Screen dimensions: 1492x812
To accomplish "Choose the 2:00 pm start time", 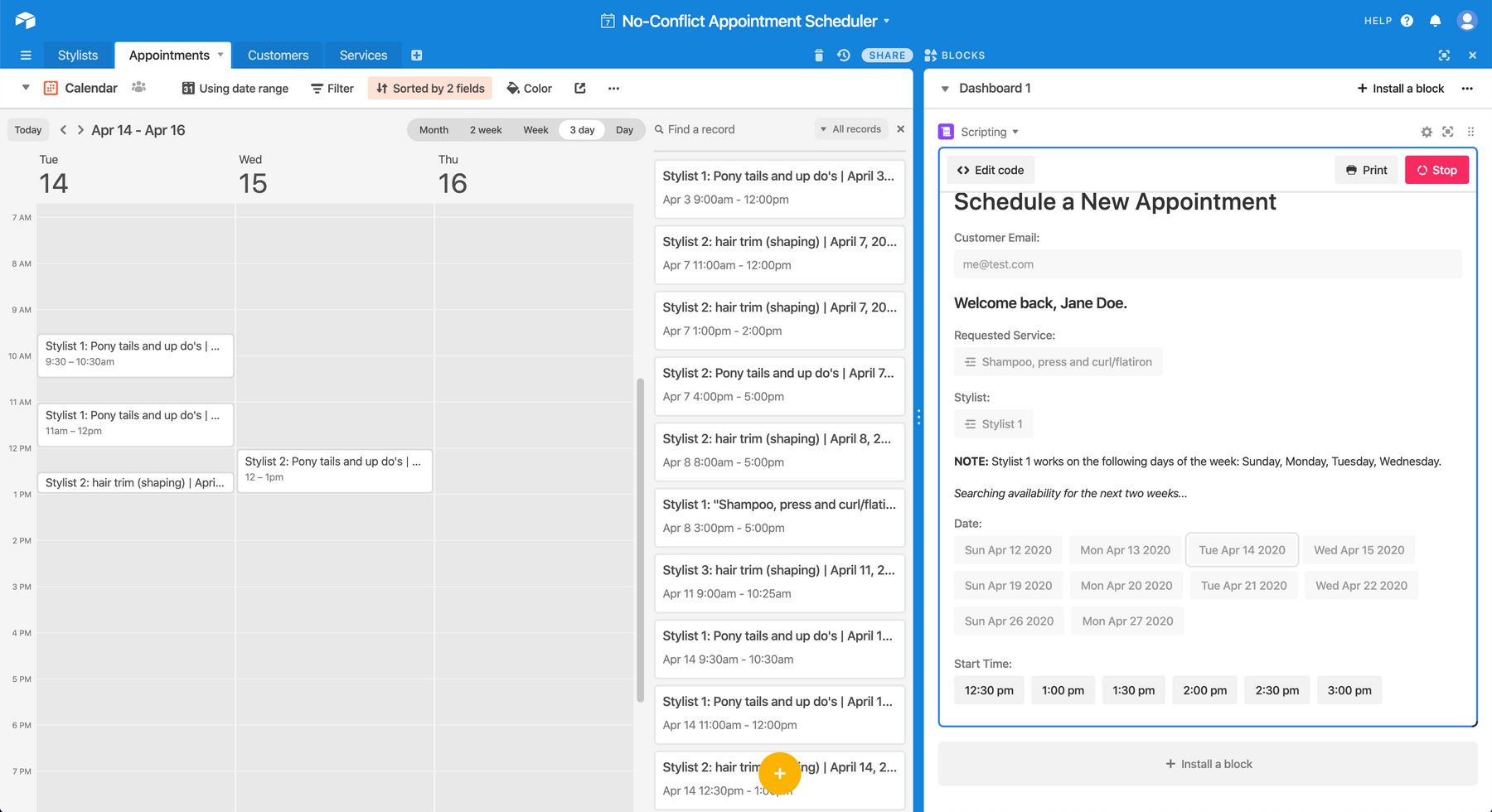I will (1204, 690).
